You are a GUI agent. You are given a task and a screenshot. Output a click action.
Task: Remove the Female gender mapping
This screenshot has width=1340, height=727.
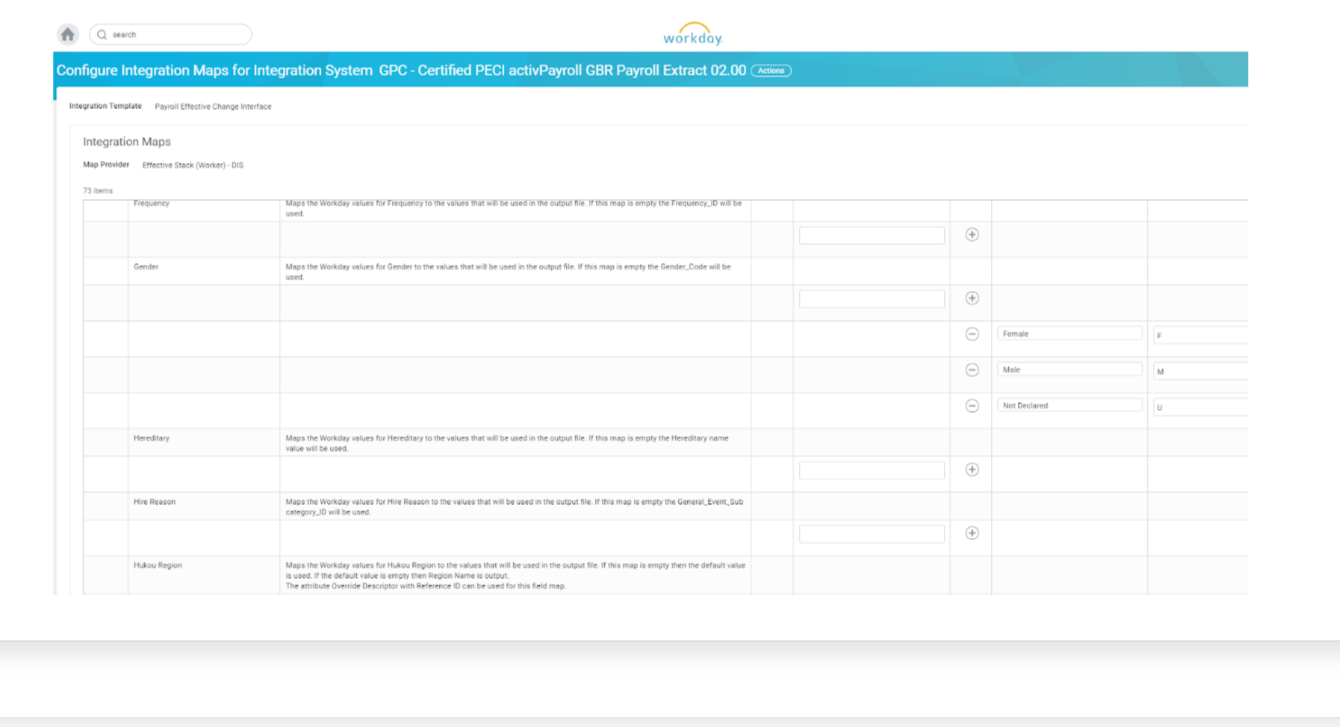tap(970, 333)
